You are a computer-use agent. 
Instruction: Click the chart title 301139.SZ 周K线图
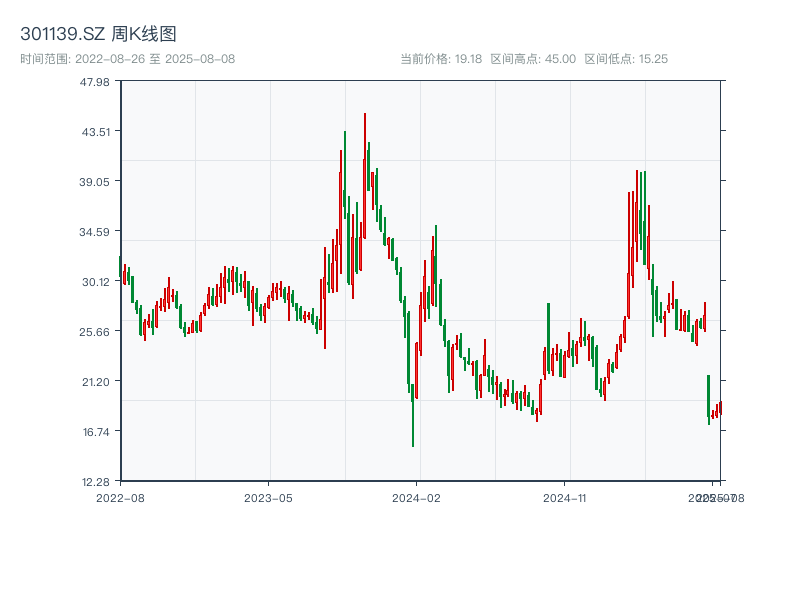98,34
